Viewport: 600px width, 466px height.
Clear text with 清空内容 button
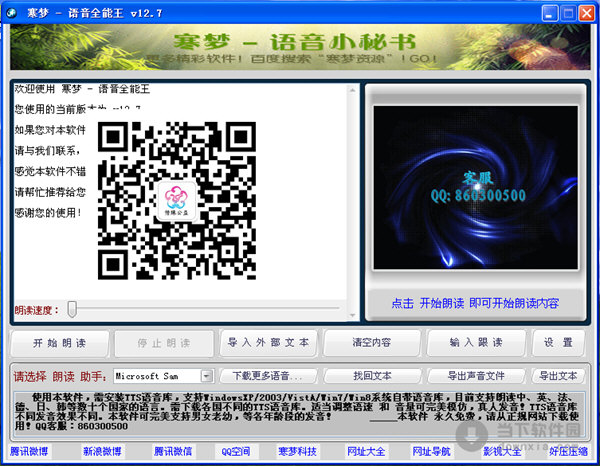point(372,342)
